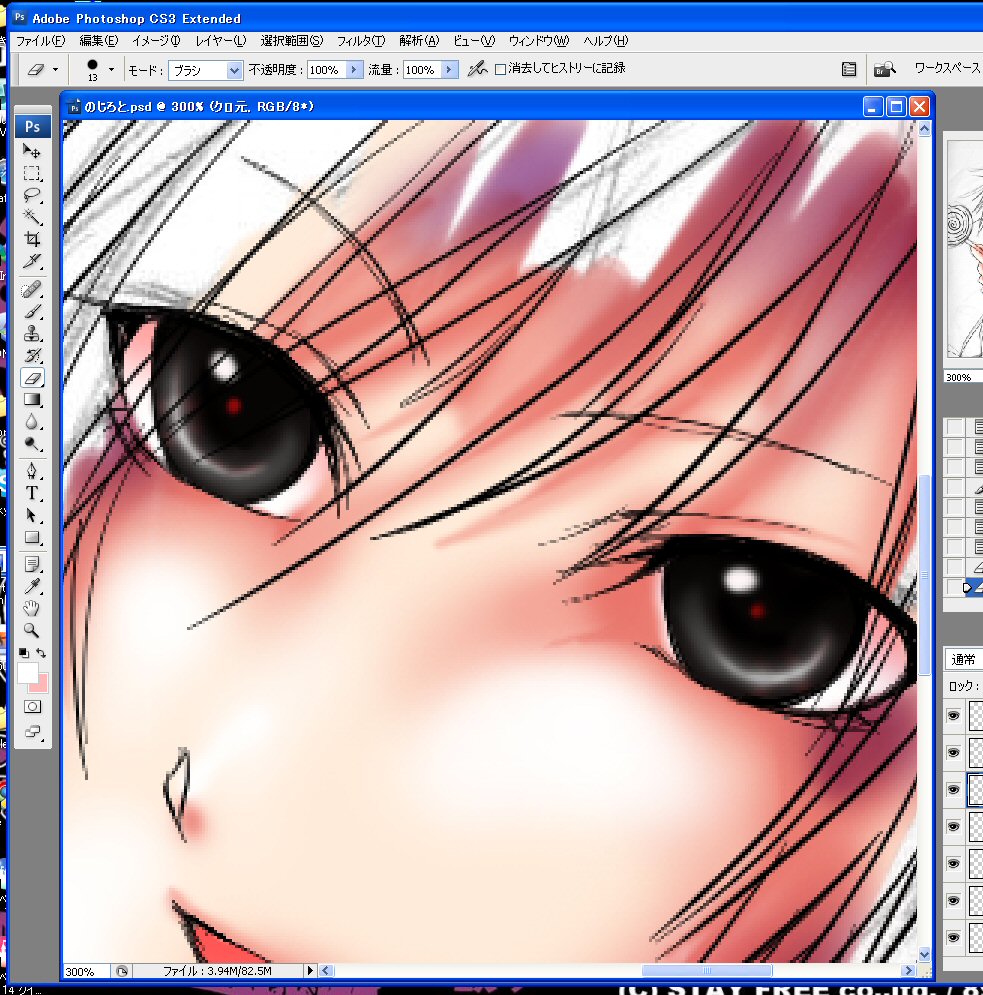Open the ファイル menu

coord(40,41)
